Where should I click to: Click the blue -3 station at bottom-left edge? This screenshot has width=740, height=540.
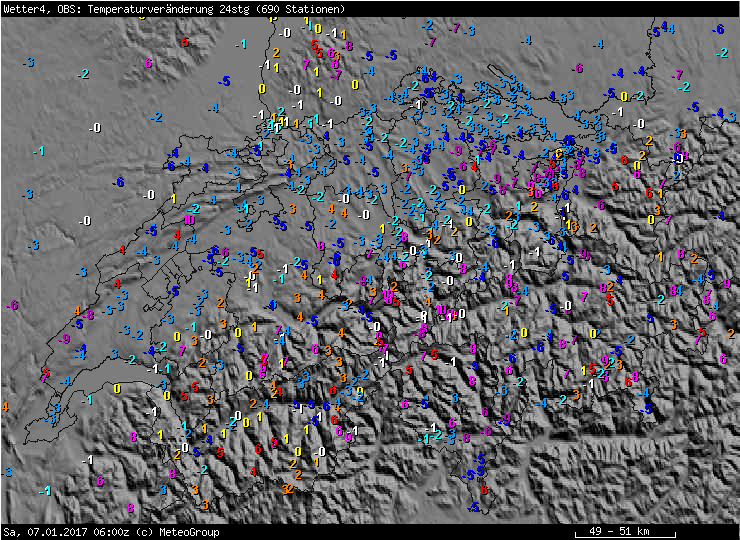(x=8, y=471)
